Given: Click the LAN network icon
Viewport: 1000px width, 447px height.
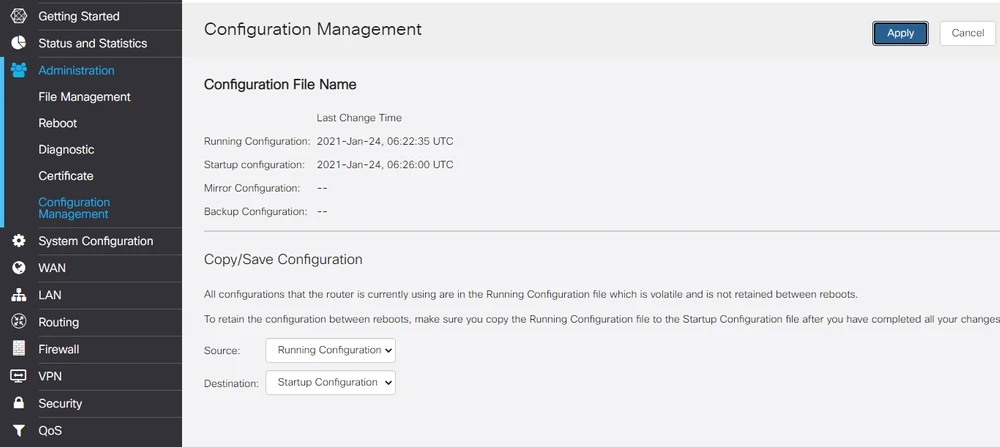Looking at the screenshot, I should point(18,295).
